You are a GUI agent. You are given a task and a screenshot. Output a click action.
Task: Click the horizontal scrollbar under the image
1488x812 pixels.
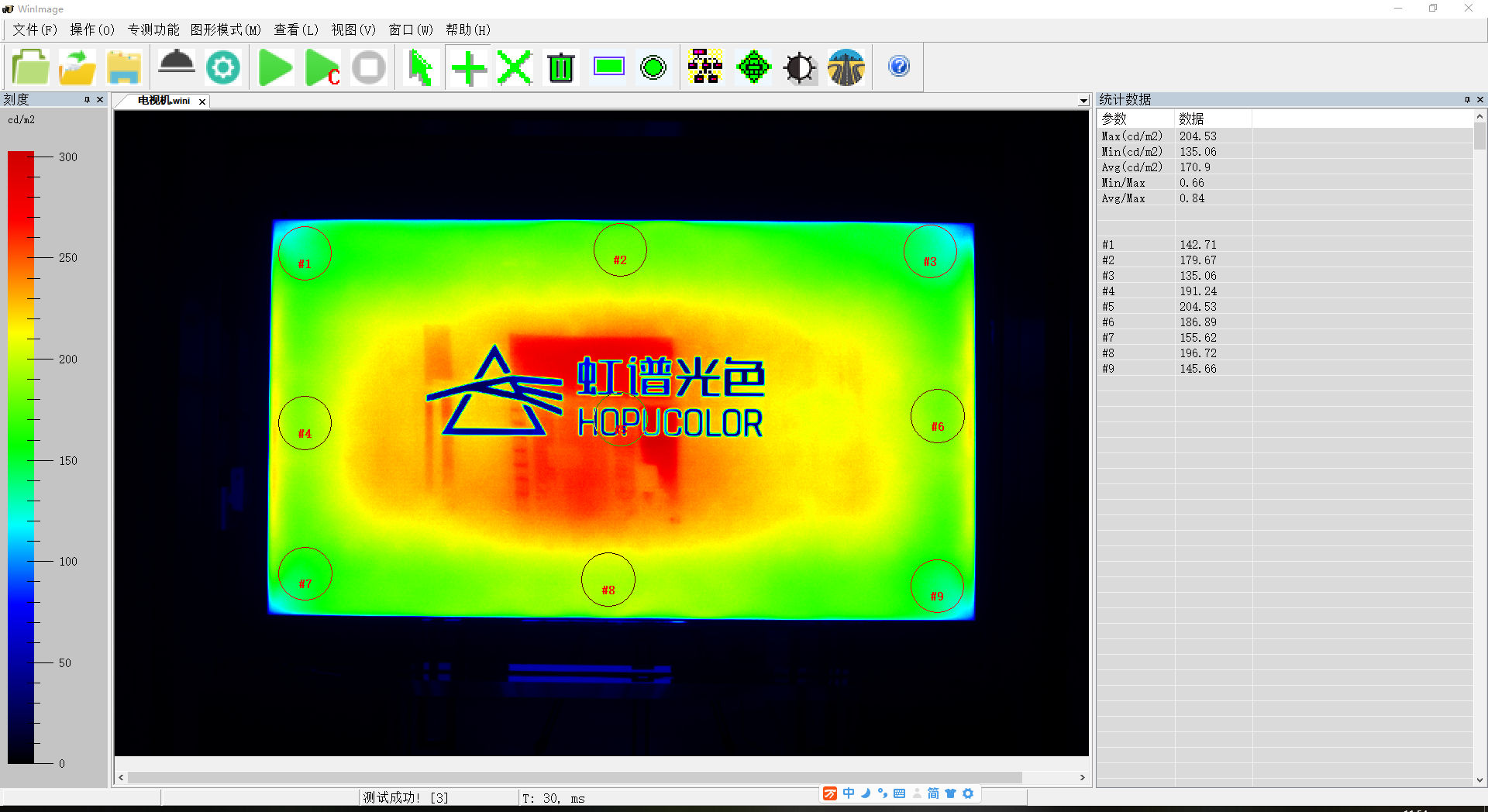pyautogui.click(x=575, y=777)
